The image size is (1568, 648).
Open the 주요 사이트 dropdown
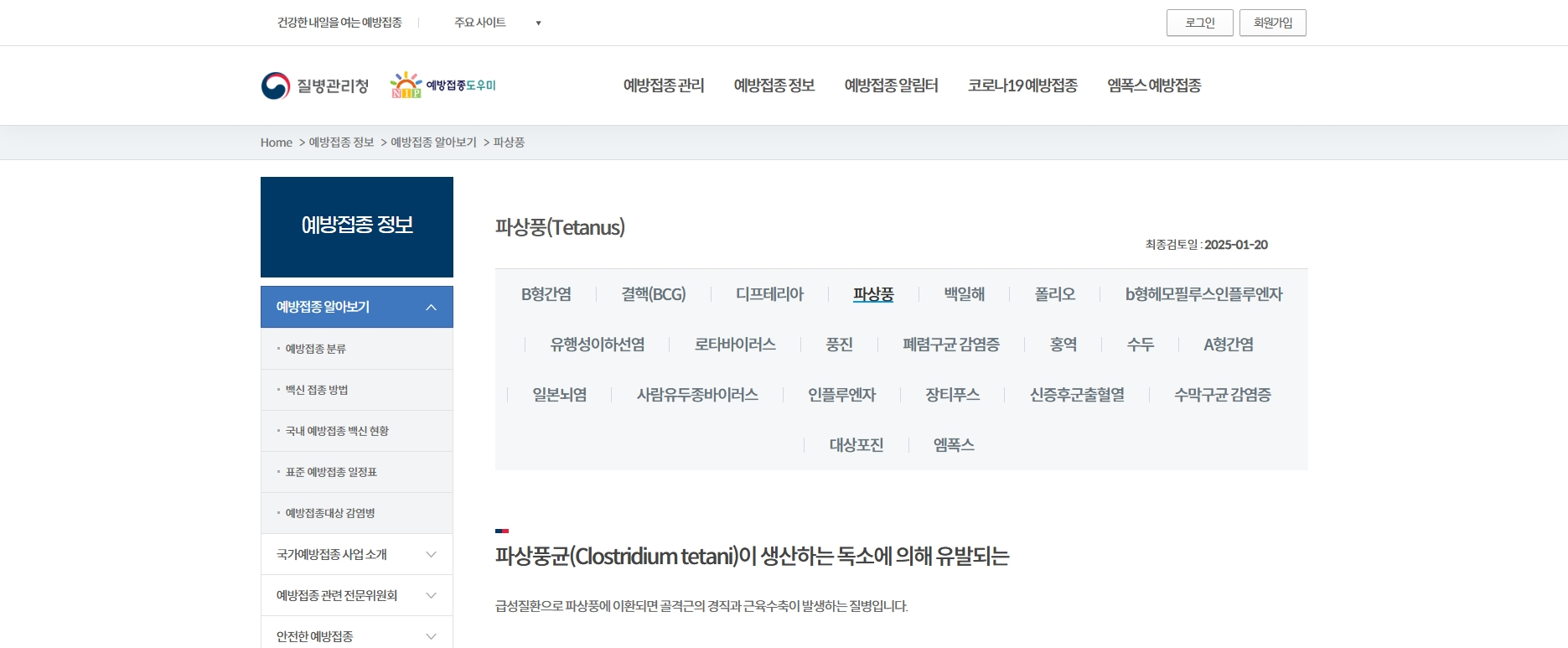tap(497, 23)
